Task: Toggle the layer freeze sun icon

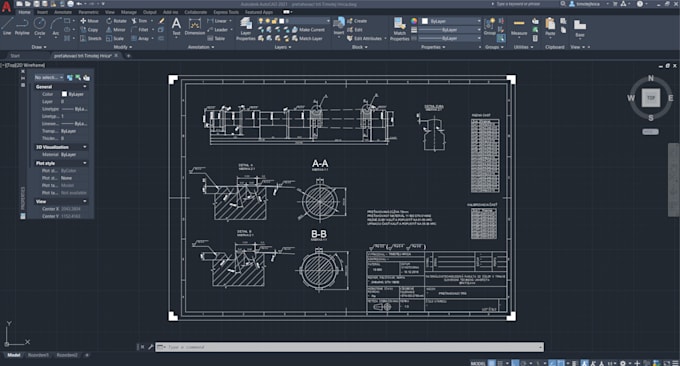Action: click(268, 21)
